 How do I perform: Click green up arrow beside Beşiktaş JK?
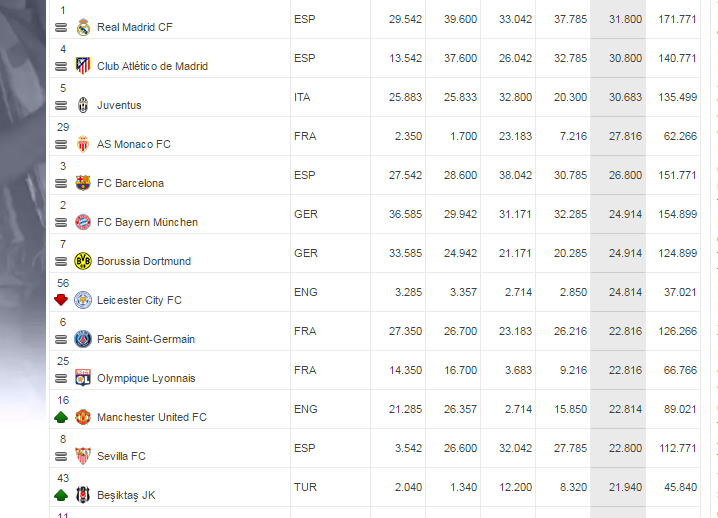pyautogui.click(x=61, y=495)
